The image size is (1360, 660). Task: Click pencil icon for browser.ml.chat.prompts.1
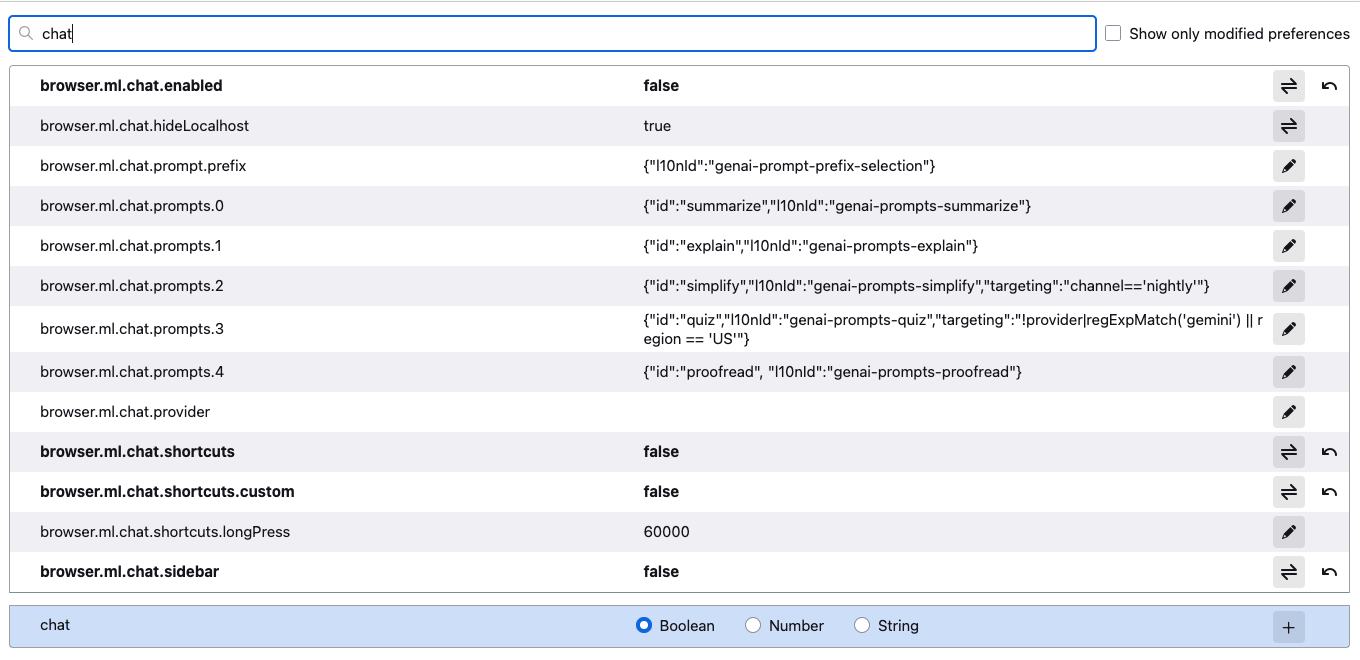1289,246
